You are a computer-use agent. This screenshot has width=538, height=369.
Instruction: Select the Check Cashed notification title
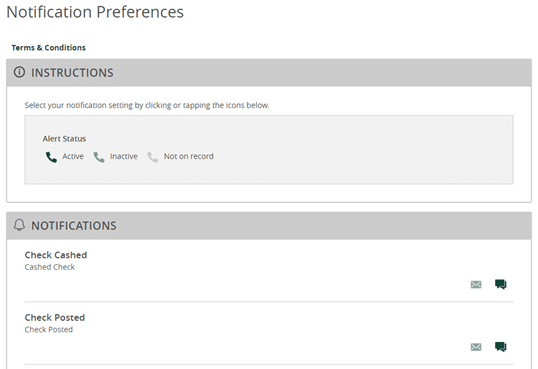pyautogui.click(x=56, y=255)
